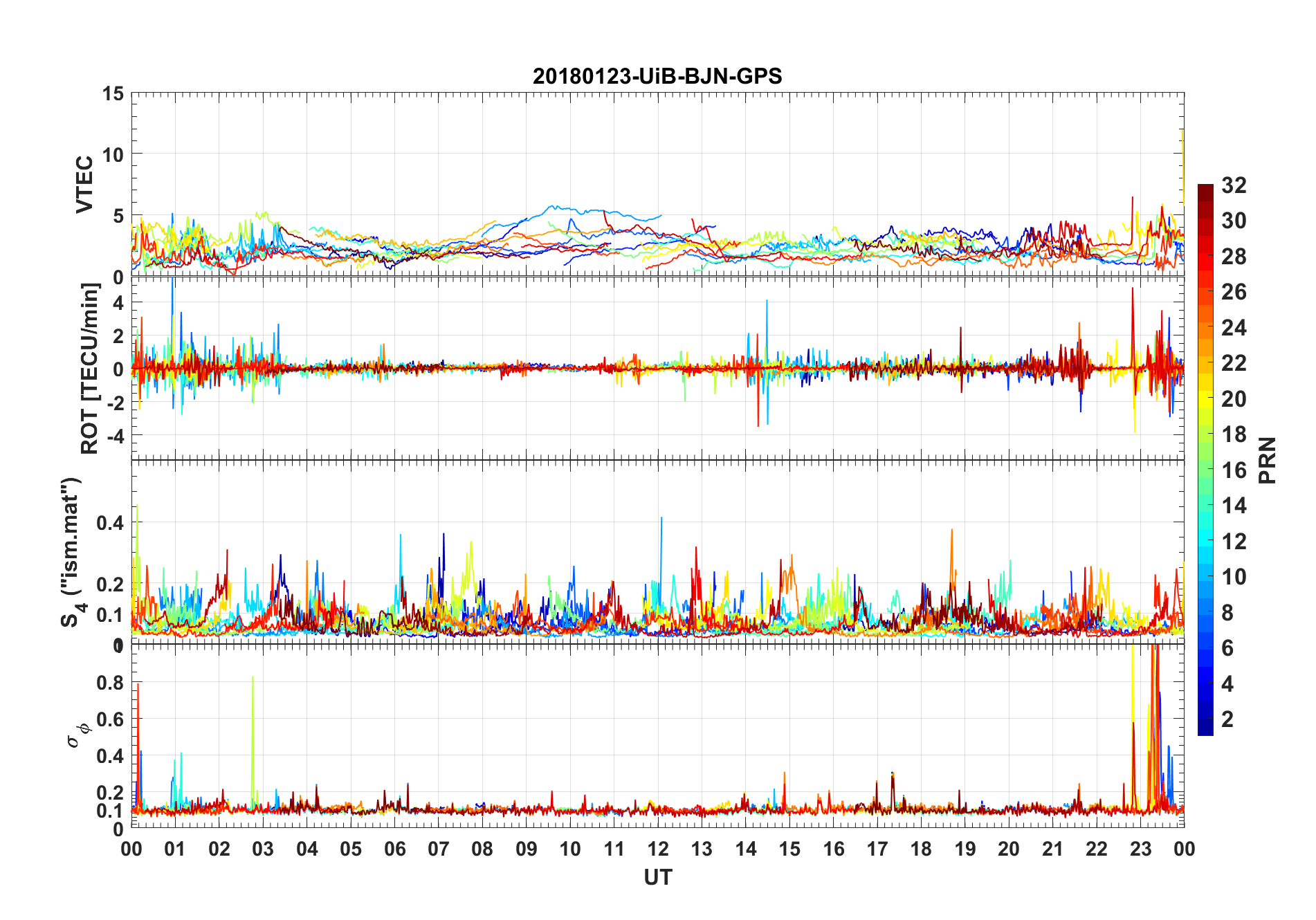Click x-axis hour tick label 05

pyautogui.click(x=351, y=849)
